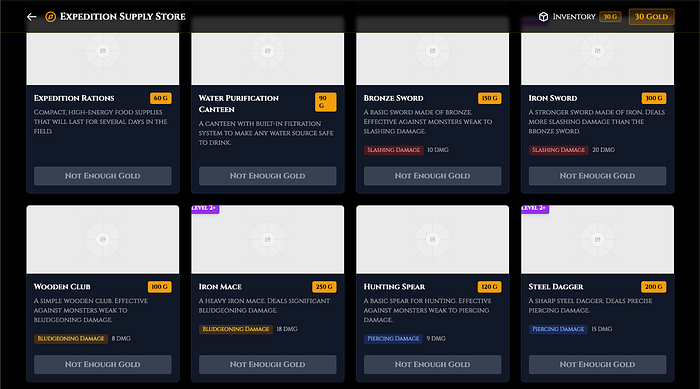
Task: Click Not Enough Gold under Iron Sword
Action: click(597, 176)
